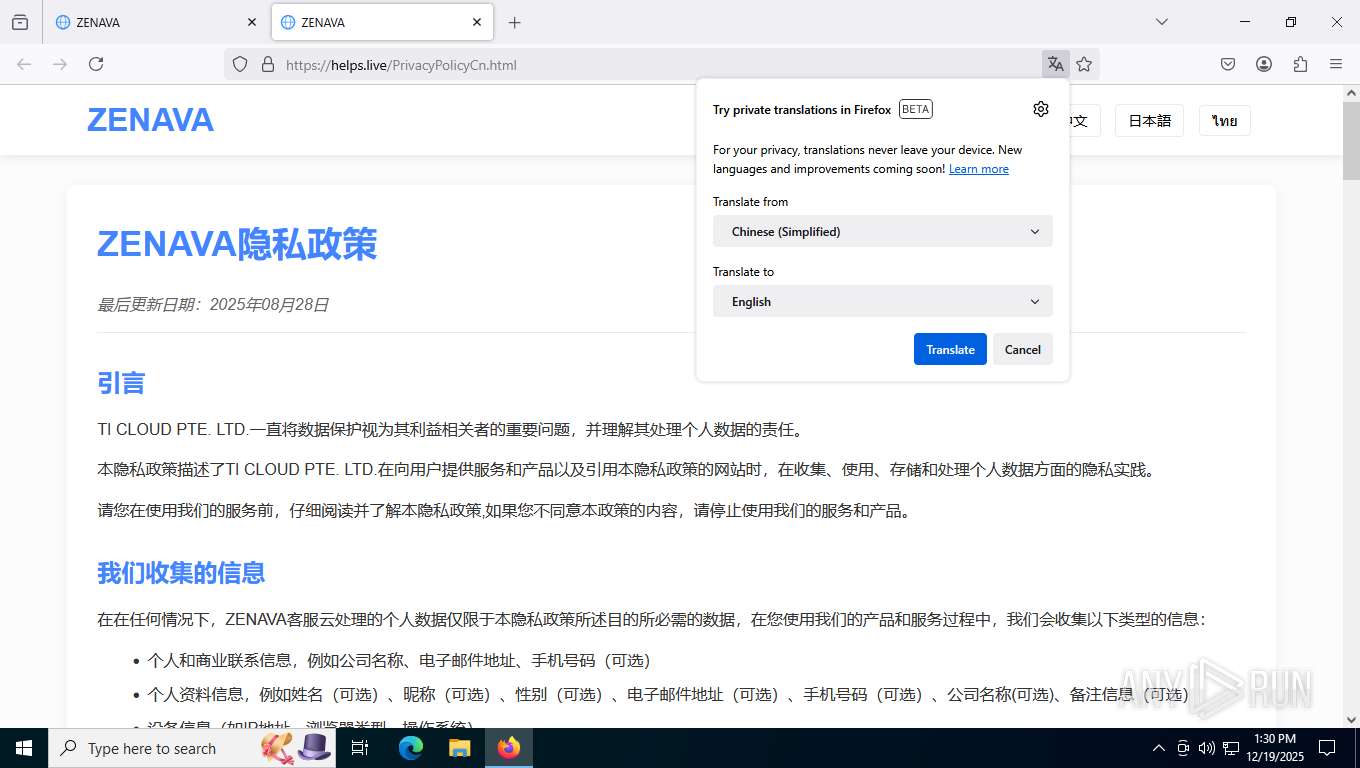Click Firefox taskbar icon
The image size is (1360, 768).
[509, 748]
